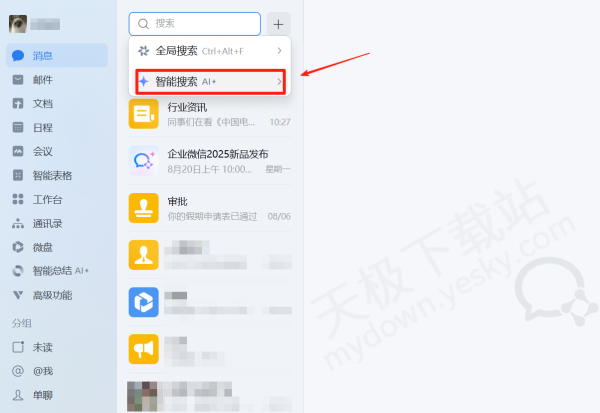The image size is (600, 413).
Task: Open the 邮件 mail icon in sidebar
Action: pos(18,80)
